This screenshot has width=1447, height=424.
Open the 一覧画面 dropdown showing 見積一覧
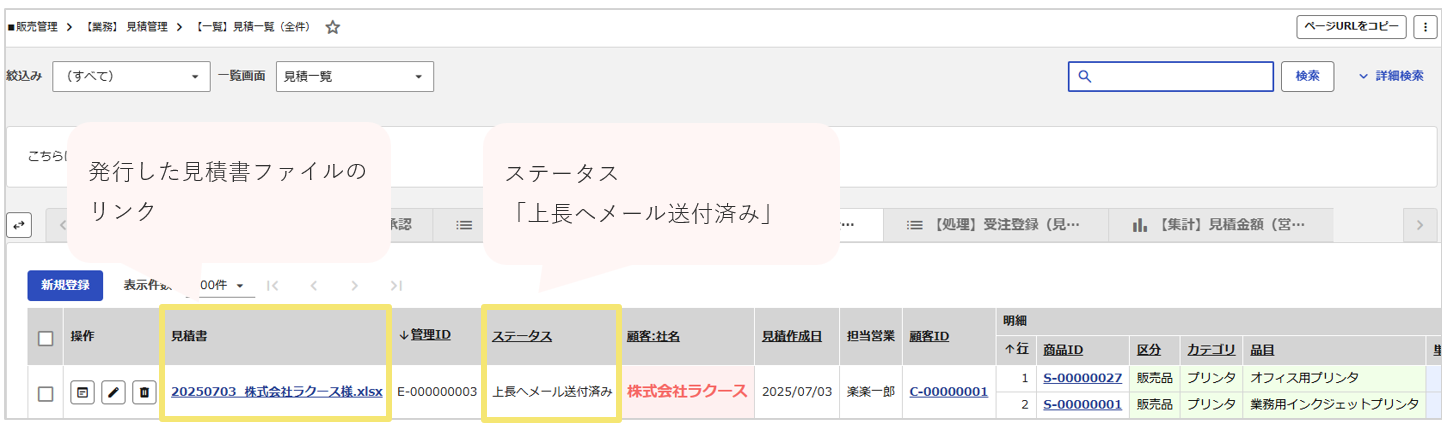pyautogui.click(x=354, y=77)
